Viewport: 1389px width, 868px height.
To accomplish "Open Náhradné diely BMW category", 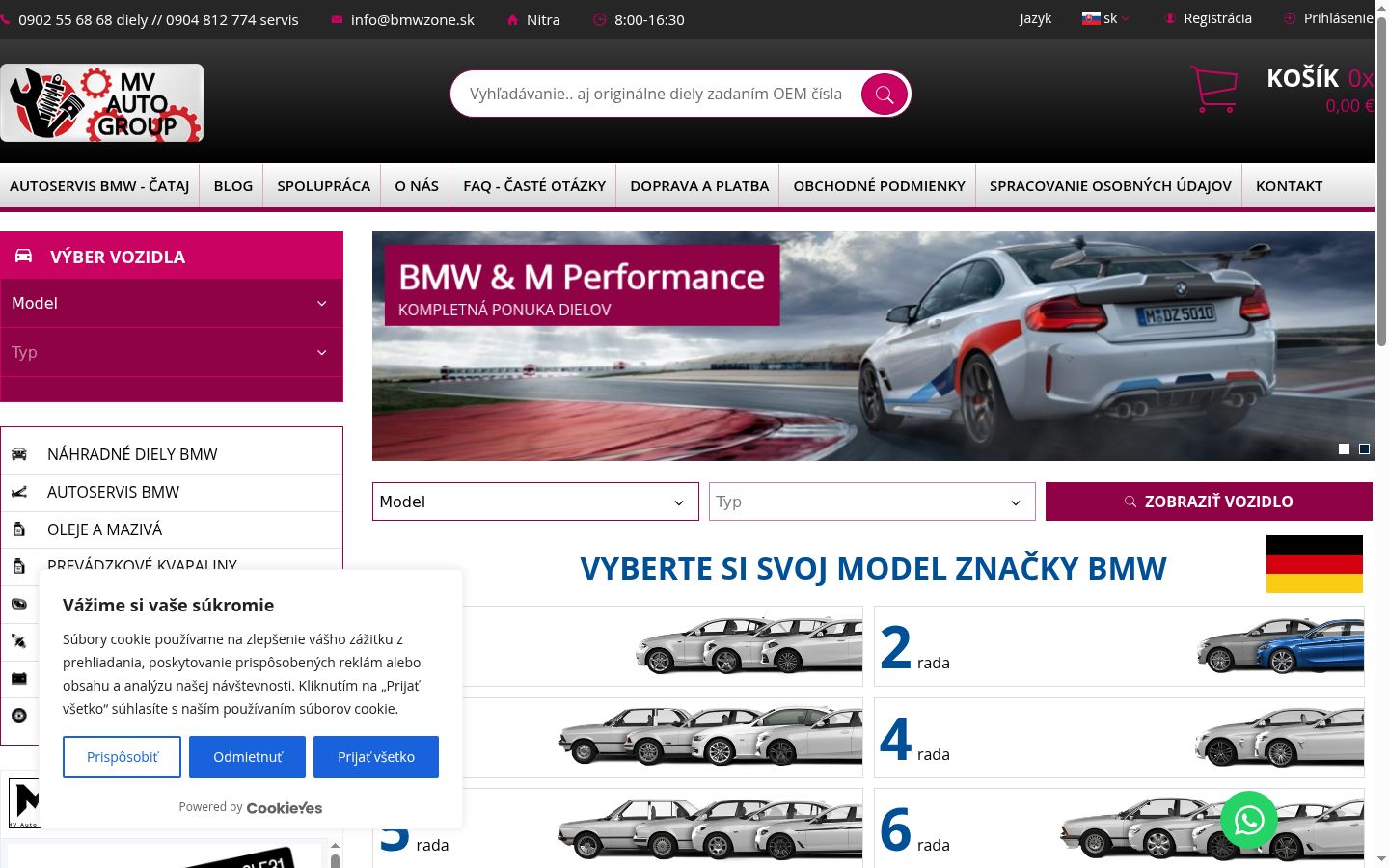I will coord(172,454).
